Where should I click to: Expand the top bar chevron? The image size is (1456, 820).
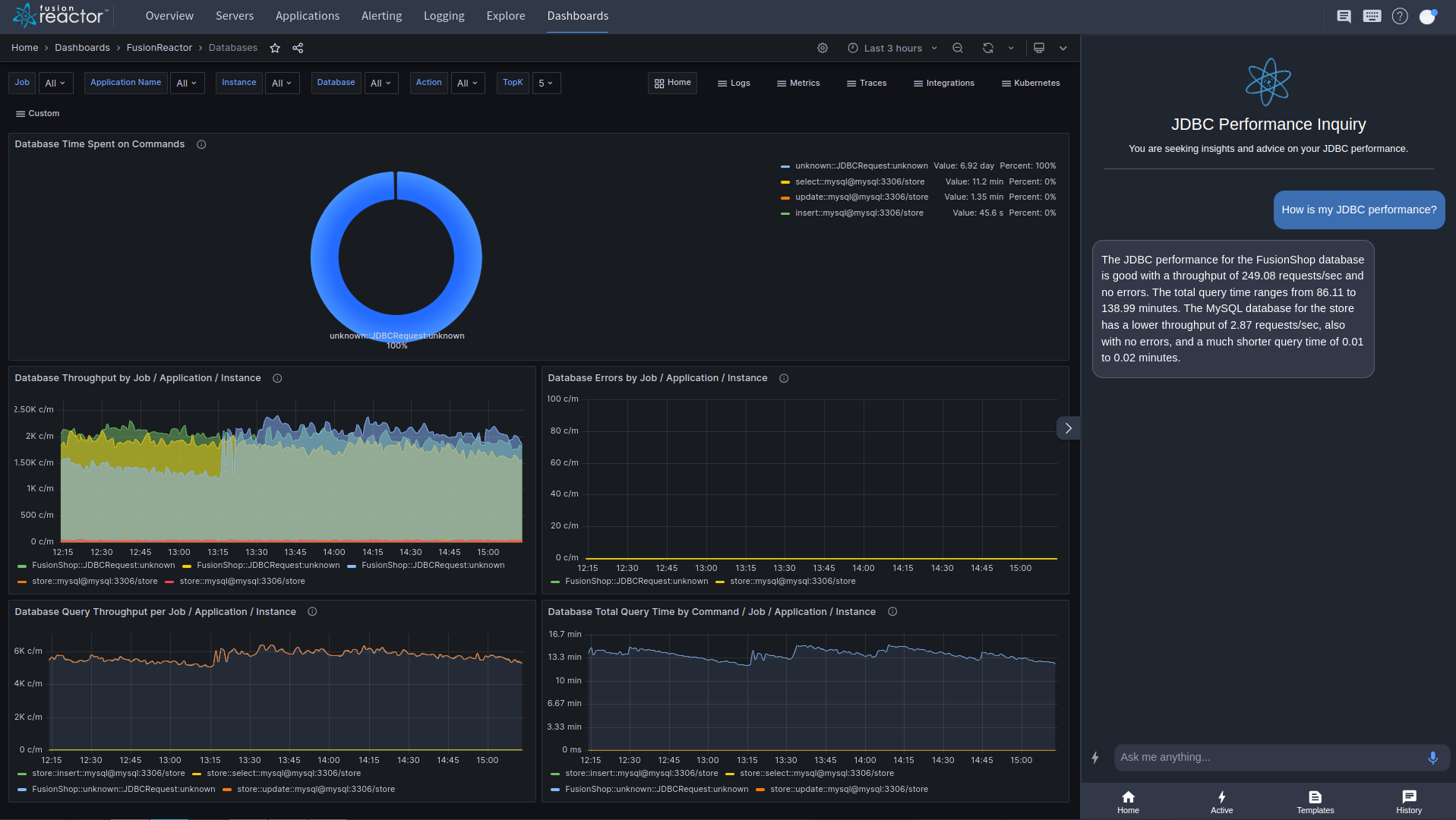pos(1063,48)
